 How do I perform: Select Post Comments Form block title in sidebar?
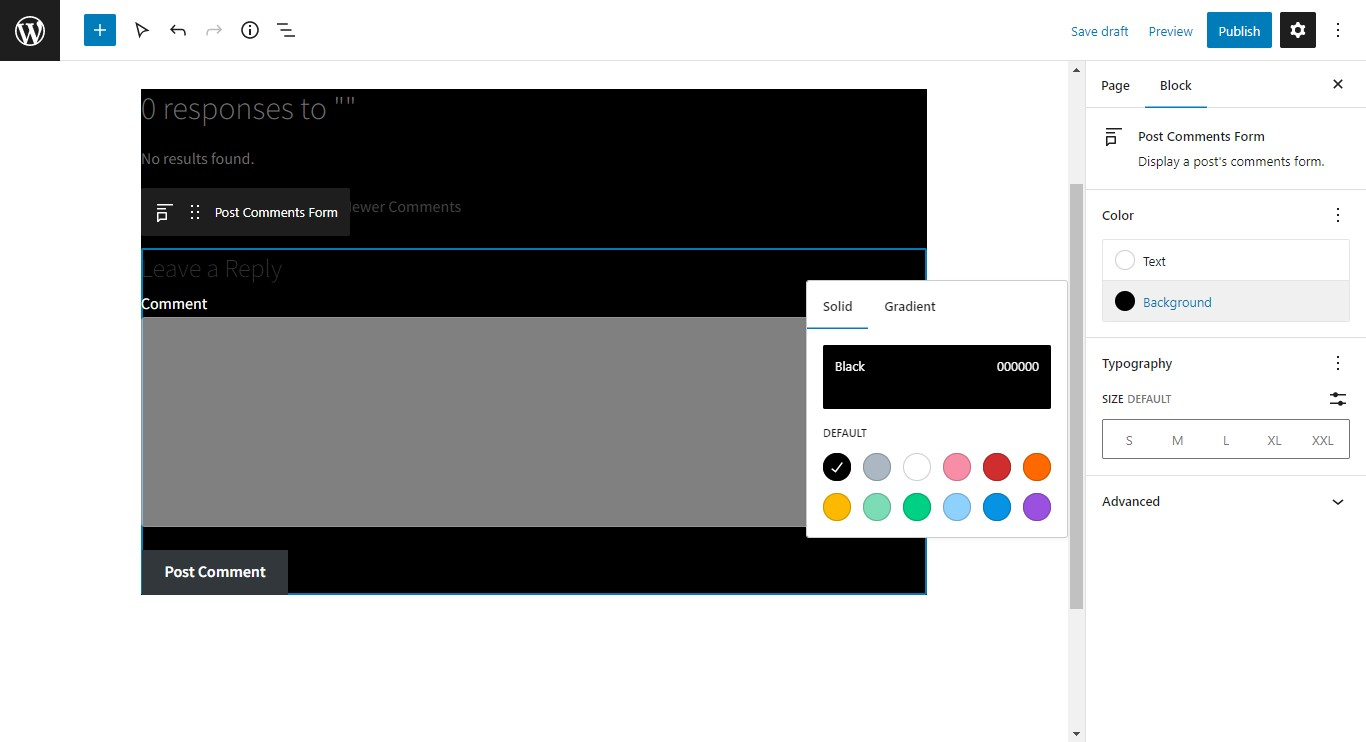coord(1201,136)
